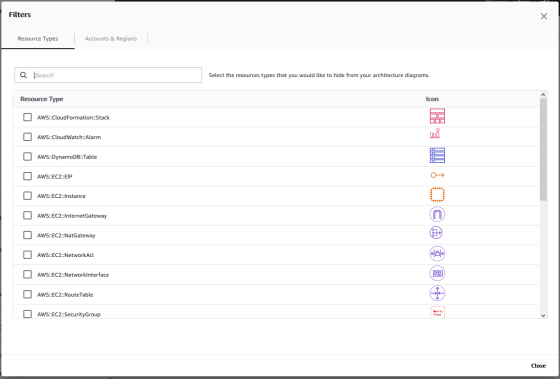Check AWS::EC2::NetworkAcl checkbox
This screenshot has height=379, width=560.
click(x=28, y=255)
